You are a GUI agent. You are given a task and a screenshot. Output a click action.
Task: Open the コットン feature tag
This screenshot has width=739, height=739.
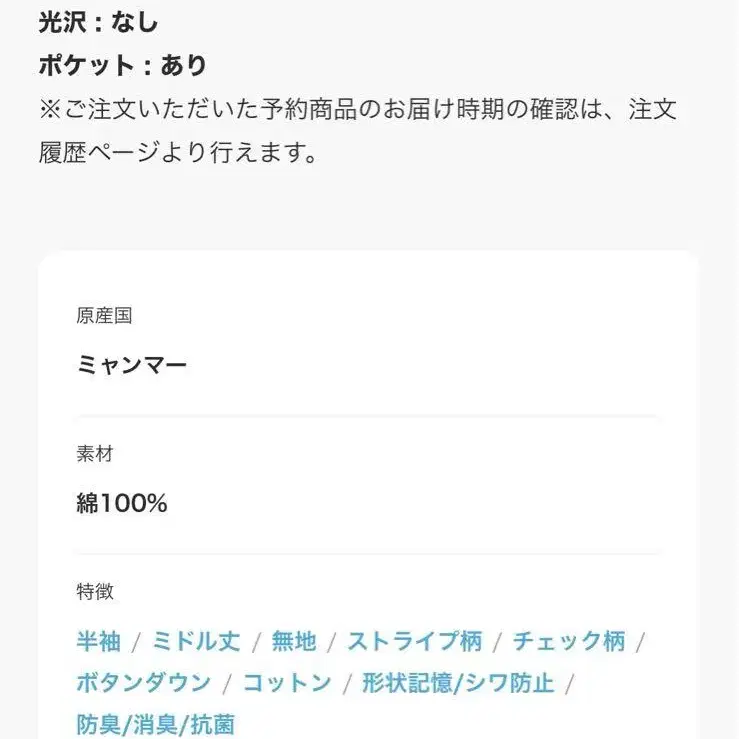click(287, 682)
